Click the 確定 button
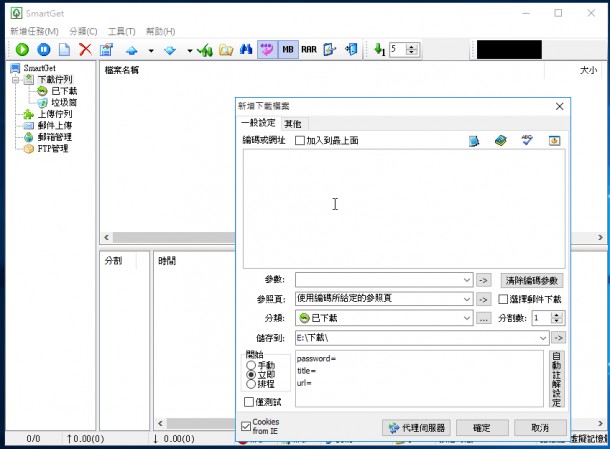 [x=482, y=428]
